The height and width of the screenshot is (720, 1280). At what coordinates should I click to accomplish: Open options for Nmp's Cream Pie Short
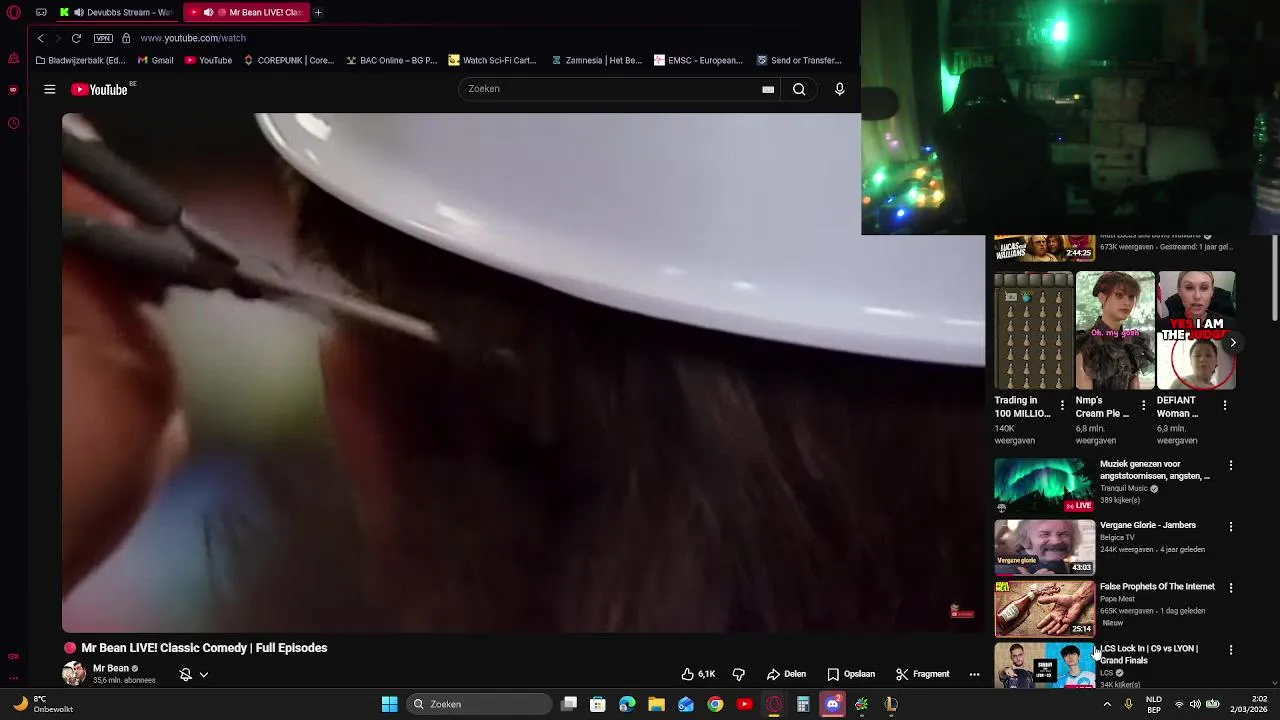[1143, 405]
